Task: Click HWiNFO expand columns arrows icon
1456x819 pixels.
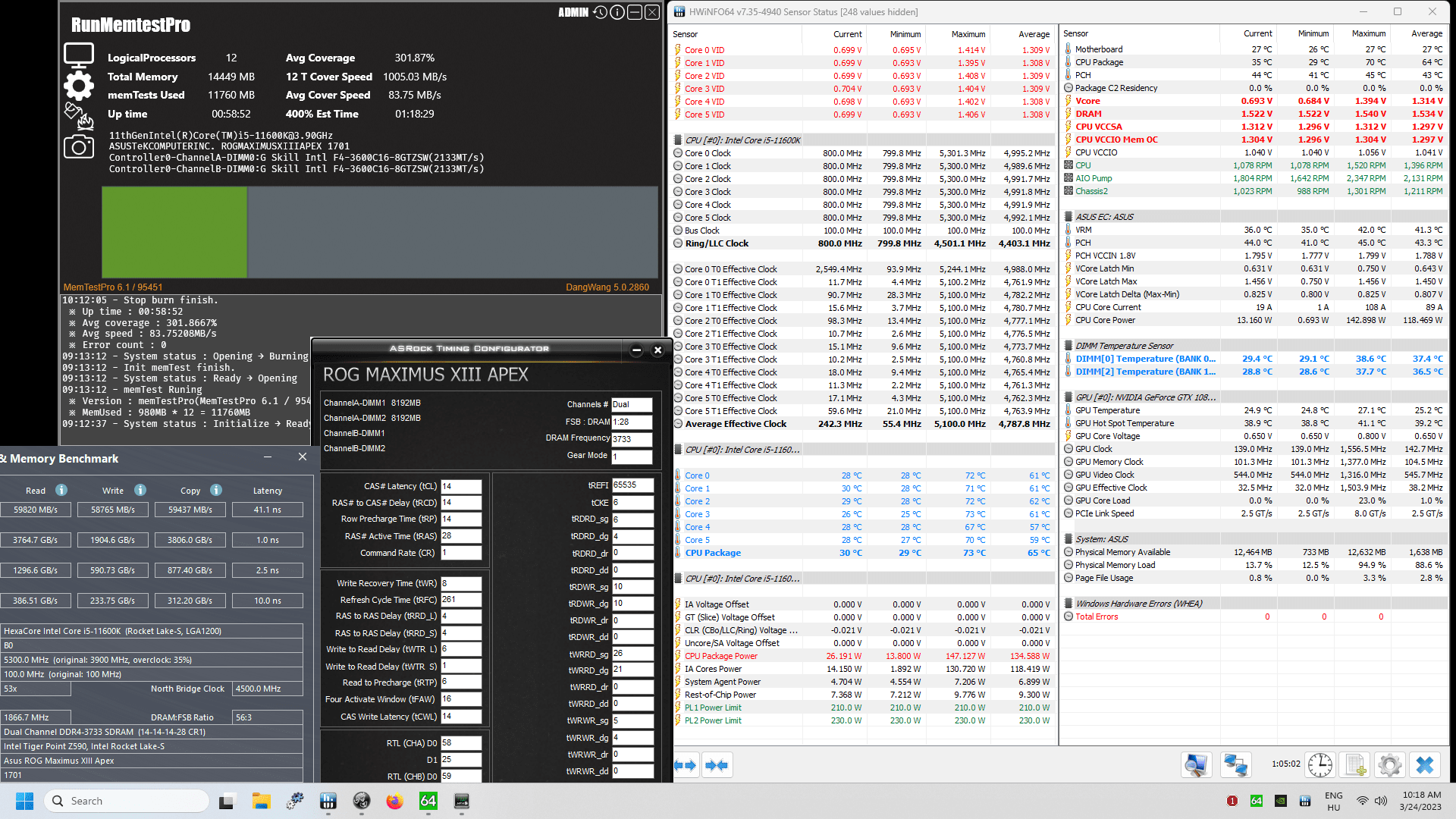Action: (x=686, y=765)
